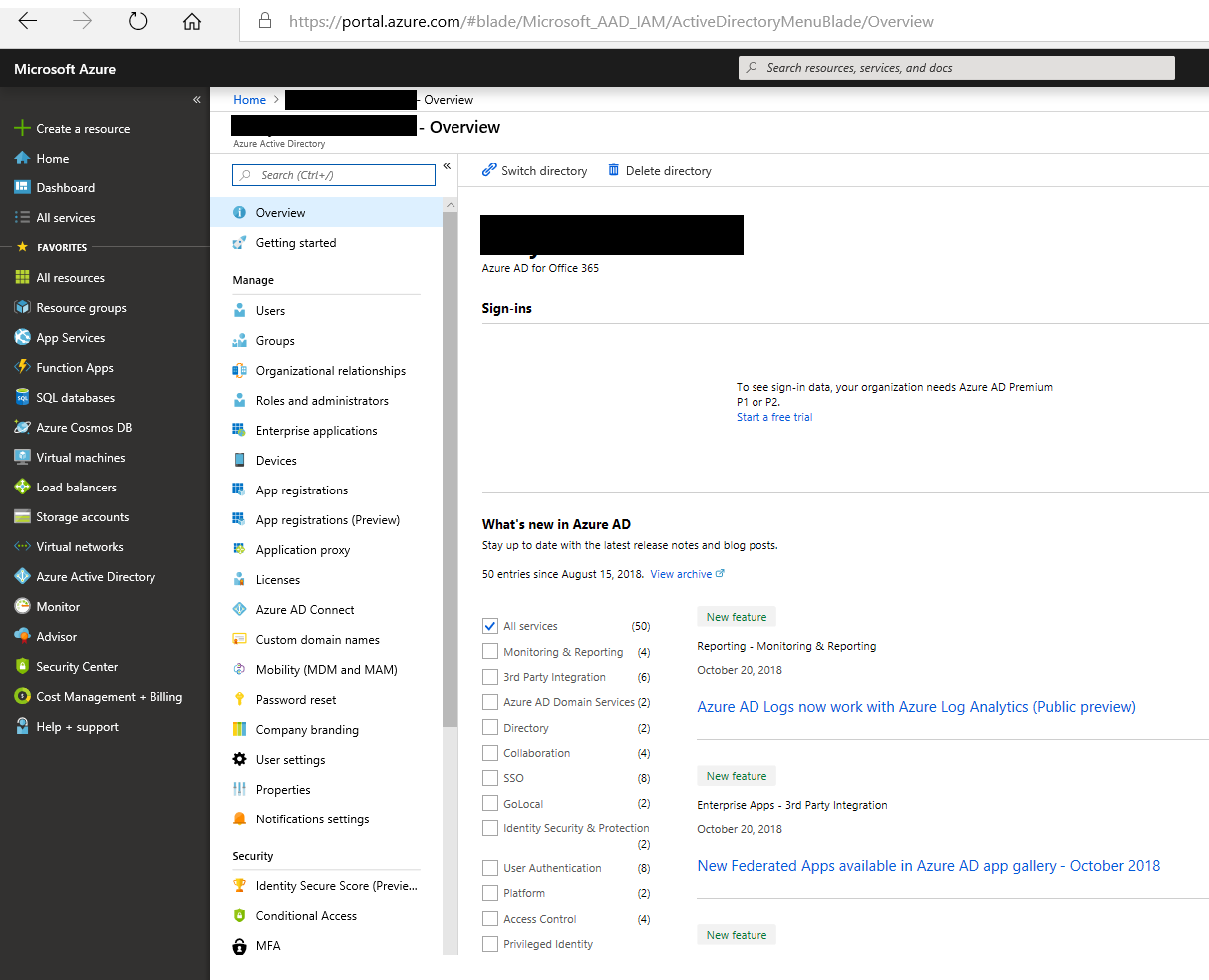Click inside the resources search box
The height and width of the screenshot is (980, 1209).
point(956,67)
